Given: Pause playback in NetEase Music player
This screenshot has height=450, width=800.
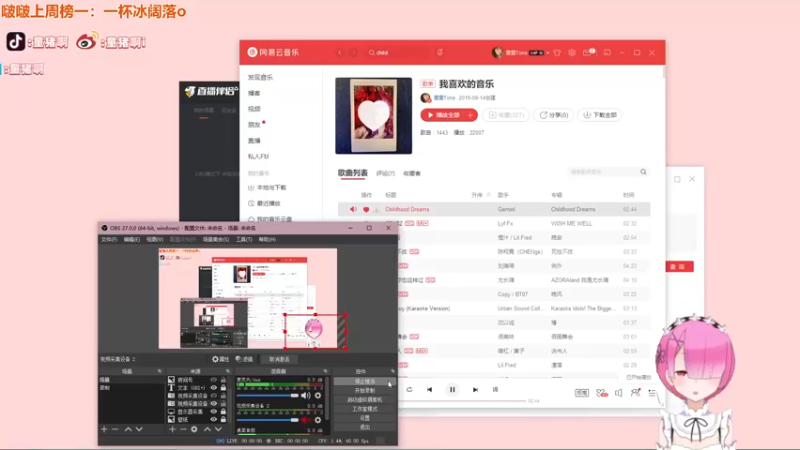Looking at the screenshot, I should point(452,390).
